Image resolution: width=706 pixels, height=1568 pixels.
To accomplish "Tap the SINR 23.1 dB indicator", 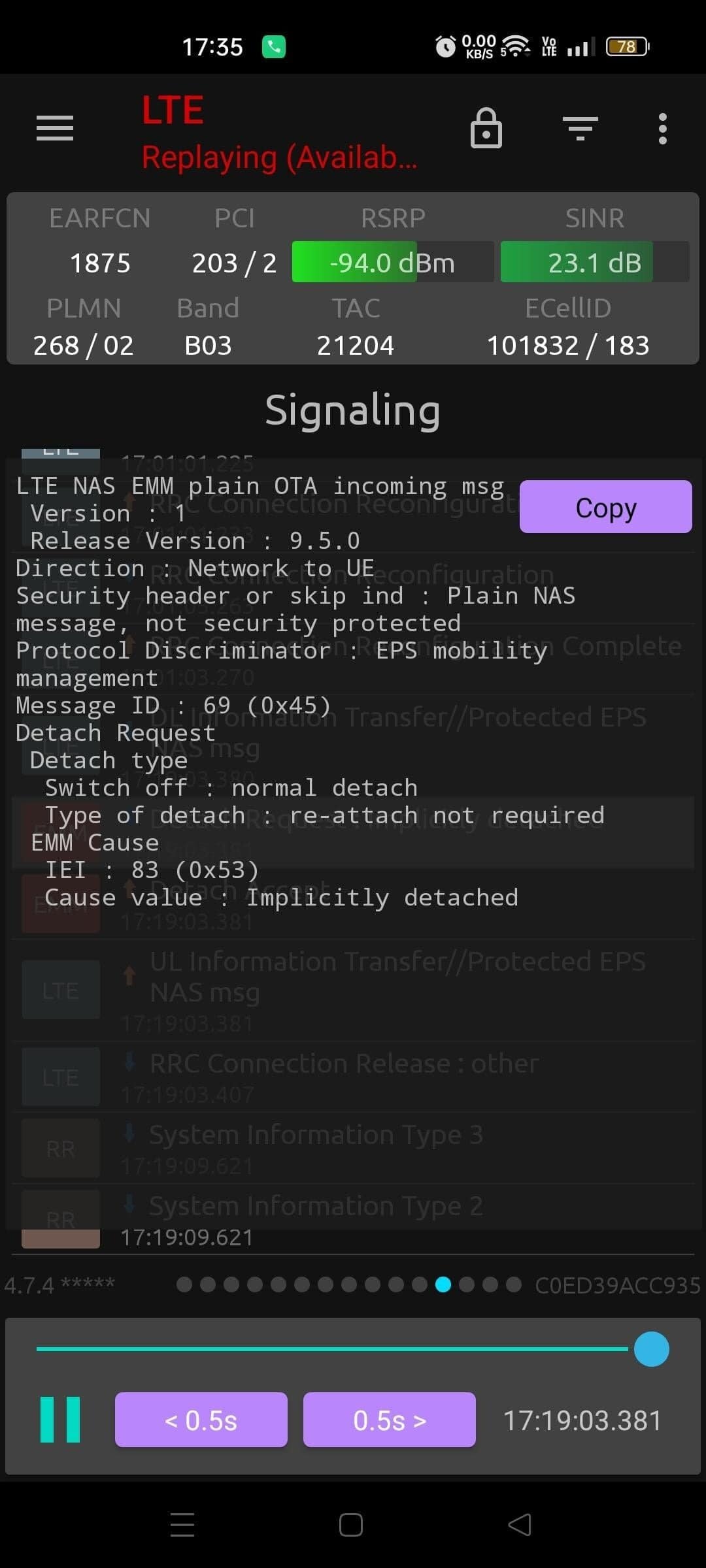I will click(x=594, y=262).
